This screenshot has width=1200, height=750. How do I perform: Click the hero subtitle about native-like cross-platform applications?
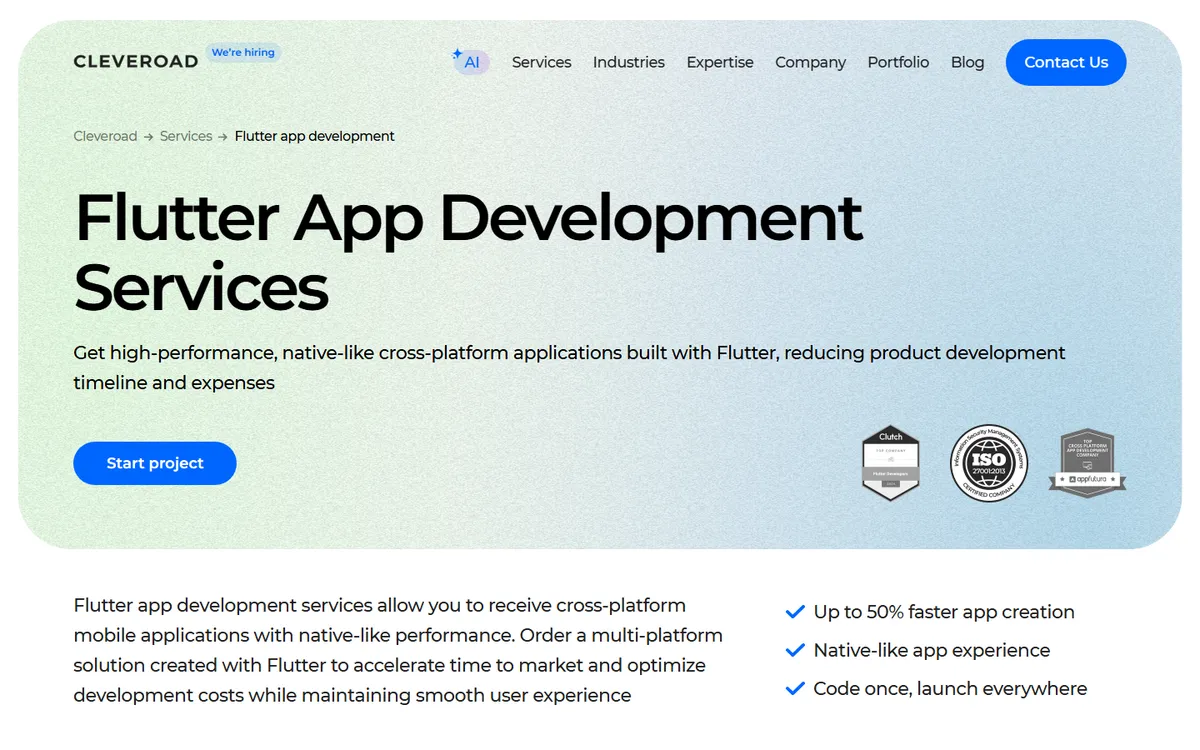(569, 367)
